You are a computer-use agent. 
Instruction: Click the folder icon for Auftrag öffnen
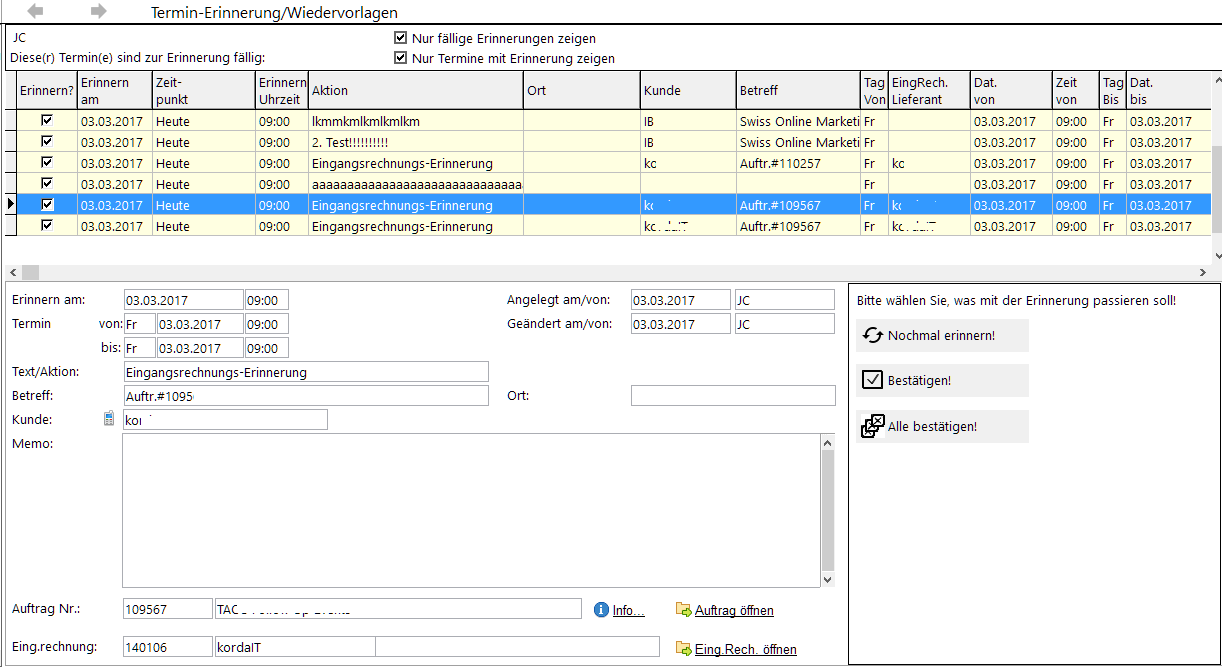tap(684, 609)
